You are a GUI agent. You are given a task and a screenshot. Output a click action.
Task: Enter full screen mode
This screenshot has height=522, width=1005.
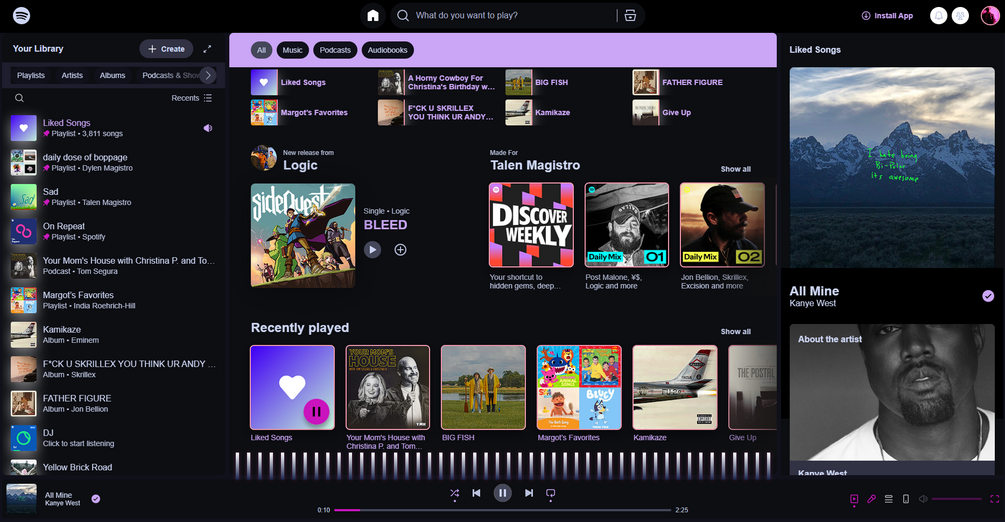coord(995,499)
